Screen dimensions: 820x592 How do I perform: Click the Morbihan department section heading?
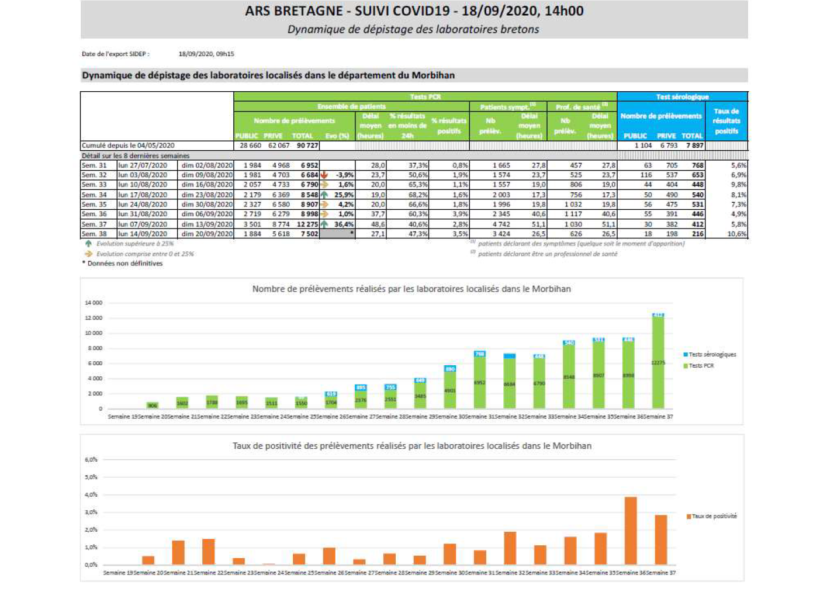pos(268,75)
